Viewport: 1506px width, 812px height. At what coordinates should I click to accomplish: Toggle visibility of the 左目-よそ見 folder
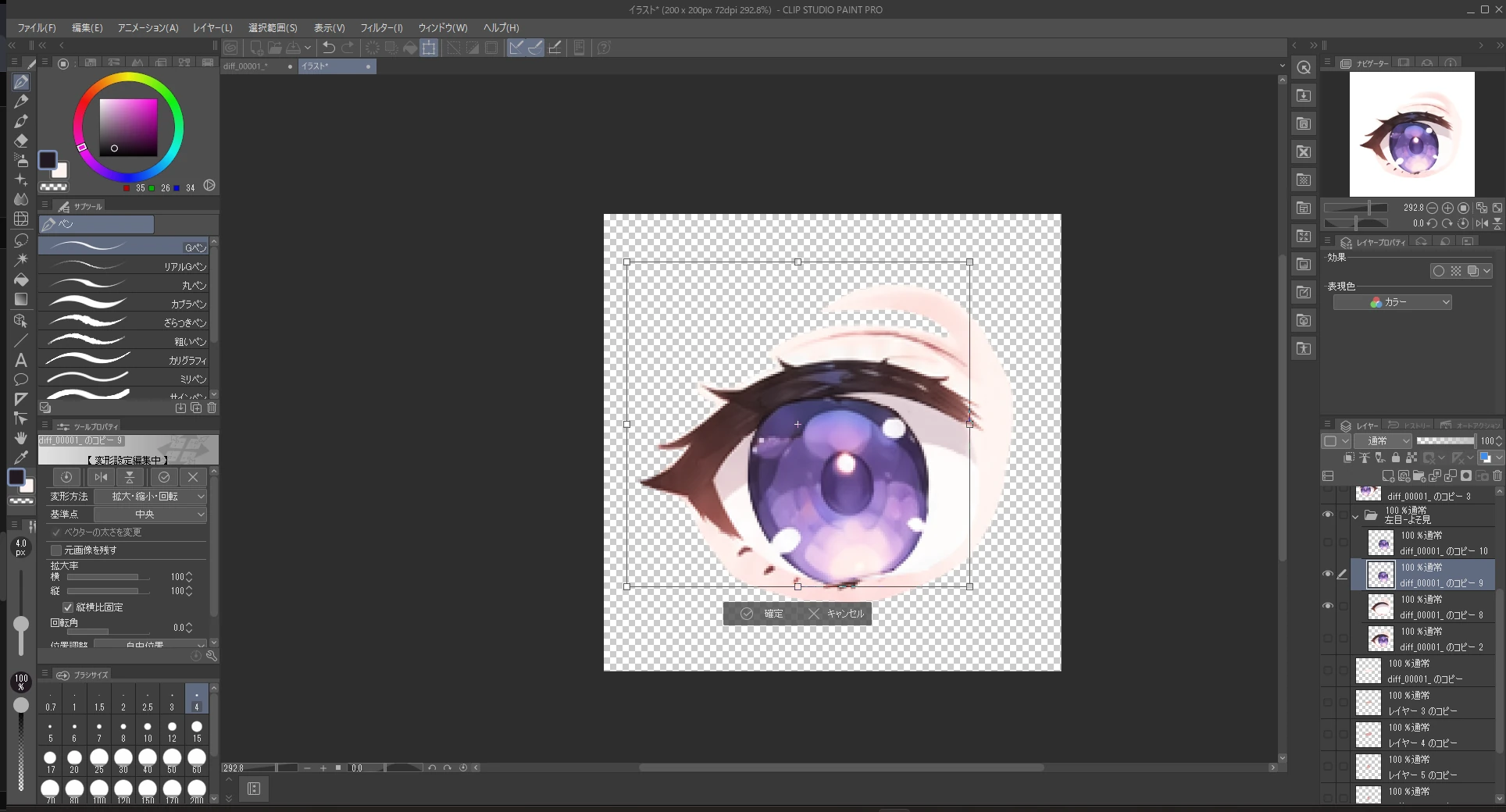pyautogui.click(x=1328, y=515)
